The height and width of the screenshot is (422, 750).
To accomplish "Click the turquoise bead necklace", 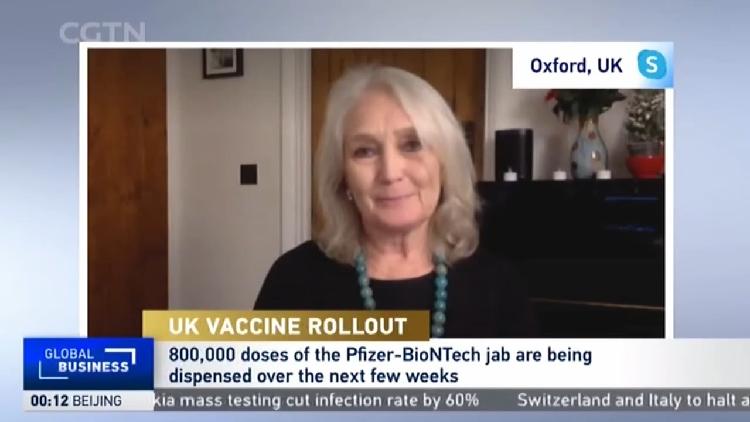I will pyautogui.click(x=402, y=292).
